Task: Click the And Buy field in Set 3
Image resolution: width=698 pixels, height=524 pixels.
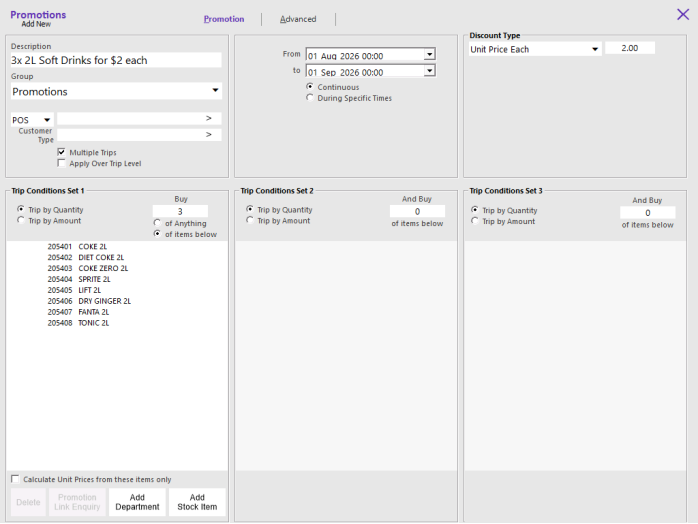Action: [x=648, y=213]
